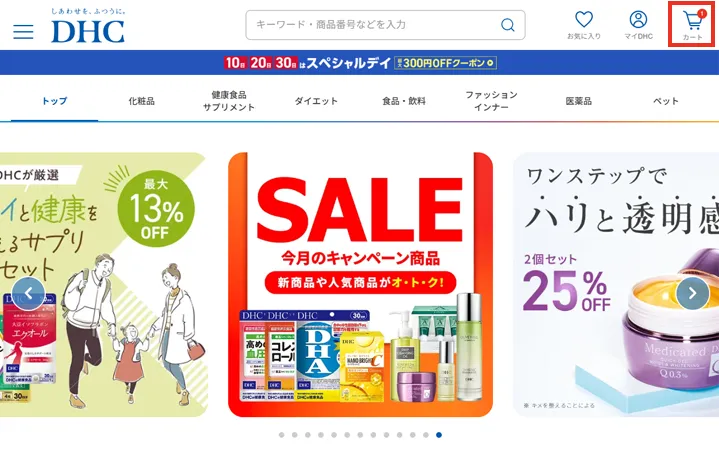Click the 300円OFFクーポン special day banner
Image resolution: width=719 pixels, height=463 pixels.
(360, 62)
